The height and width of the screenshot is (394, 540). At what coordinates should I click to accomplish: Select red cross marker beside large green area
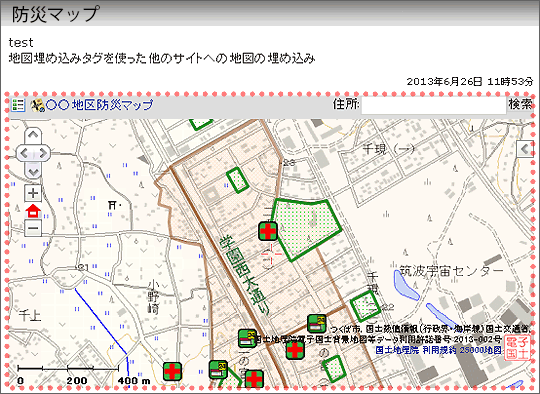point(268,231)
